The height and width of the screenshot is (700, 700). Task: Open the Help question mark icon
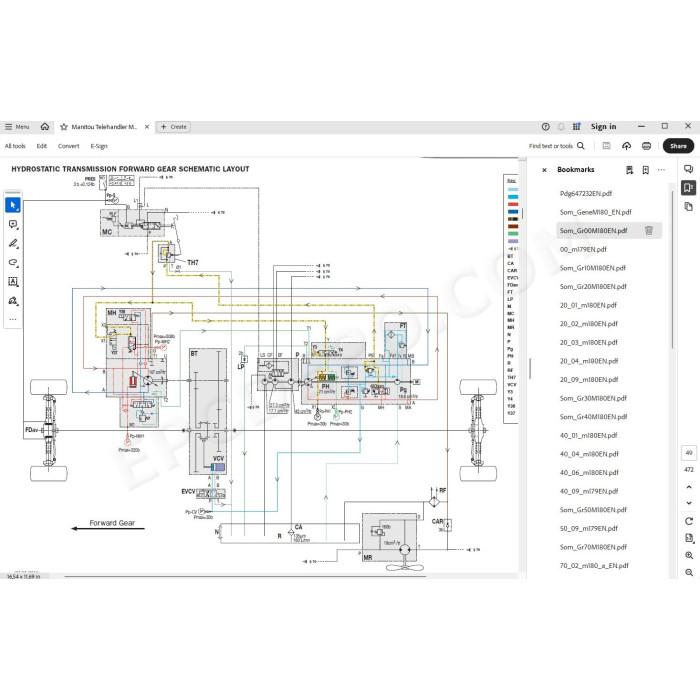(546, 127)
